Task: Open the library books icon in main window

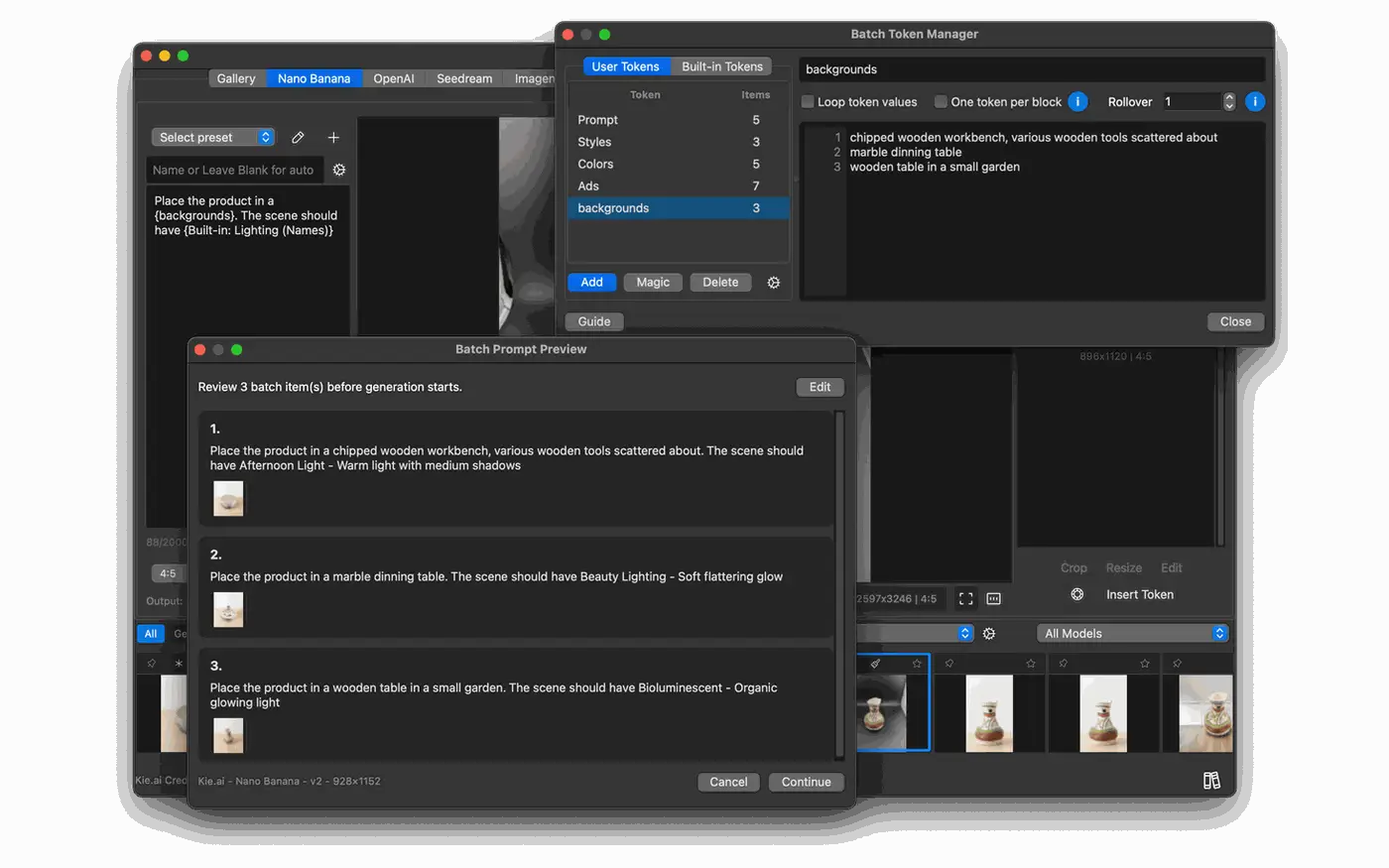Action: click(1211, 781)
